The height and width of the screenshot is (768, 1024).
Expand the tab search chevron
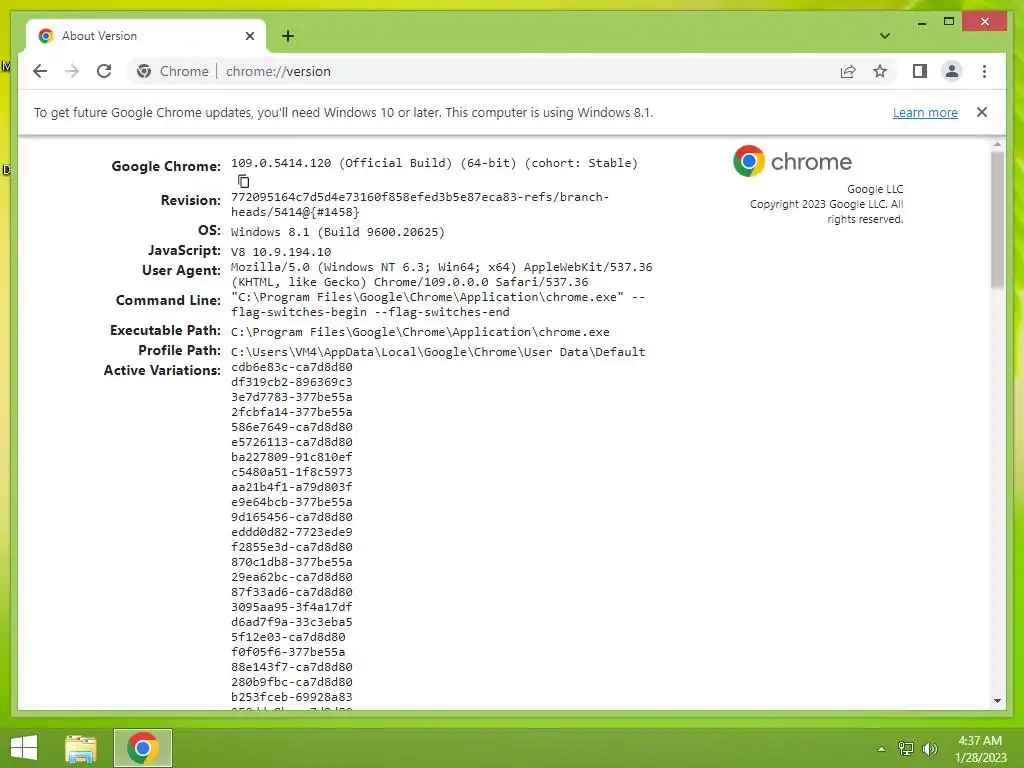click(x=885, y=36)
